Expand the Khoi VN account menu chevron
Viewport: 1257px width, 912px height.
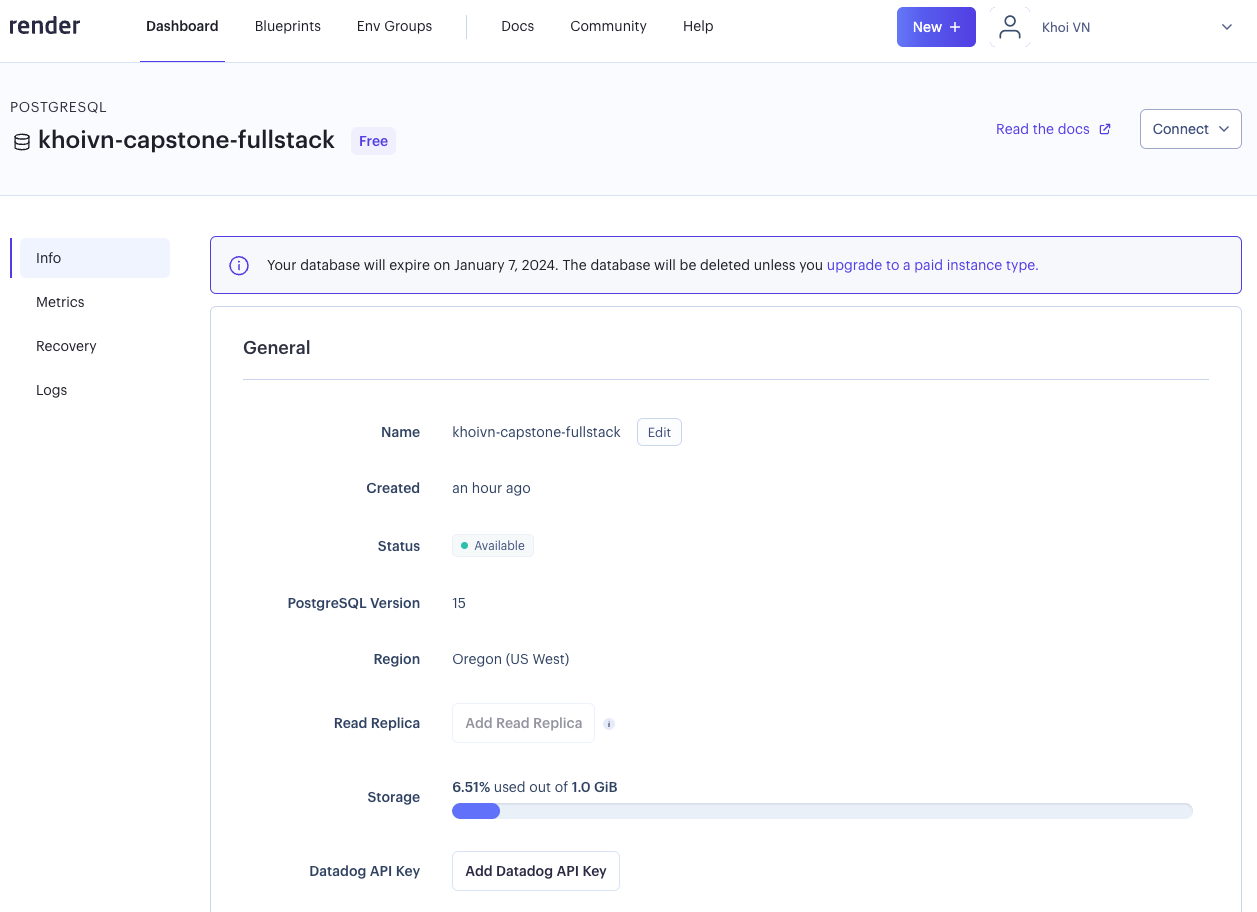(x=1227, y=27)
